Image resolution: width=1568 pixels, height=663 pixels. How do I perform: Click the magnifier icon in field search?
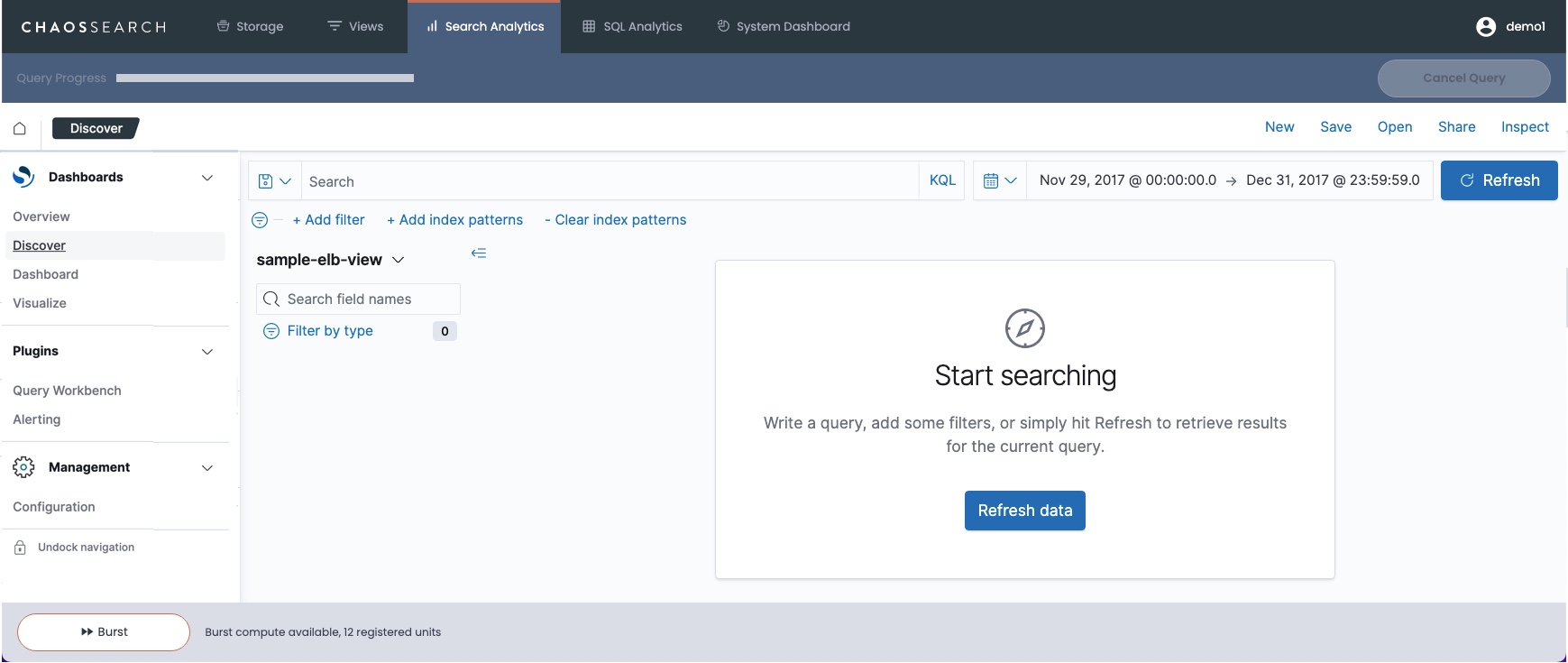(271, 299)
